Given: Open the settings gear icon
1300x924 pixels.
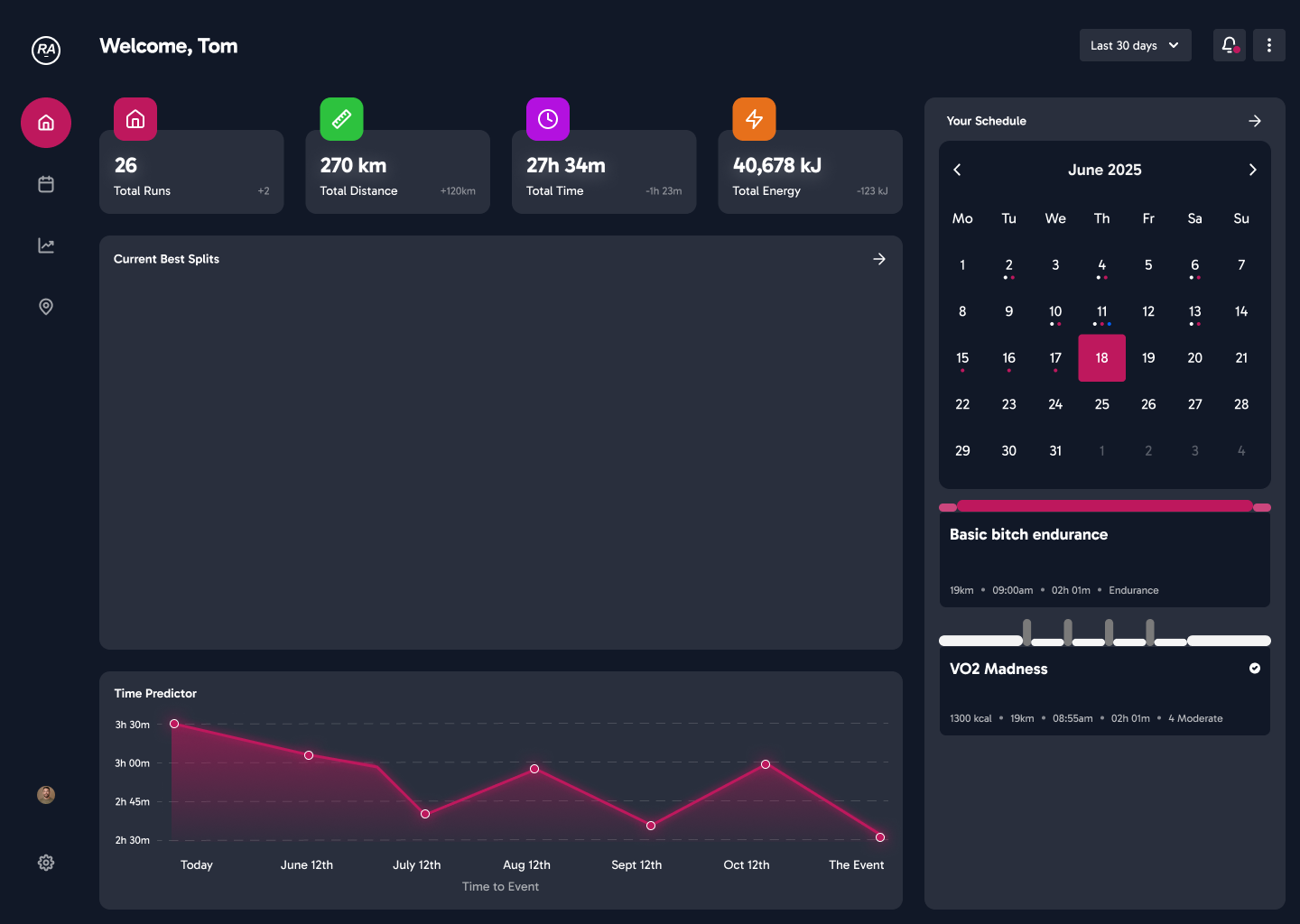Looking at the screenshot, I should pos(46,863).
